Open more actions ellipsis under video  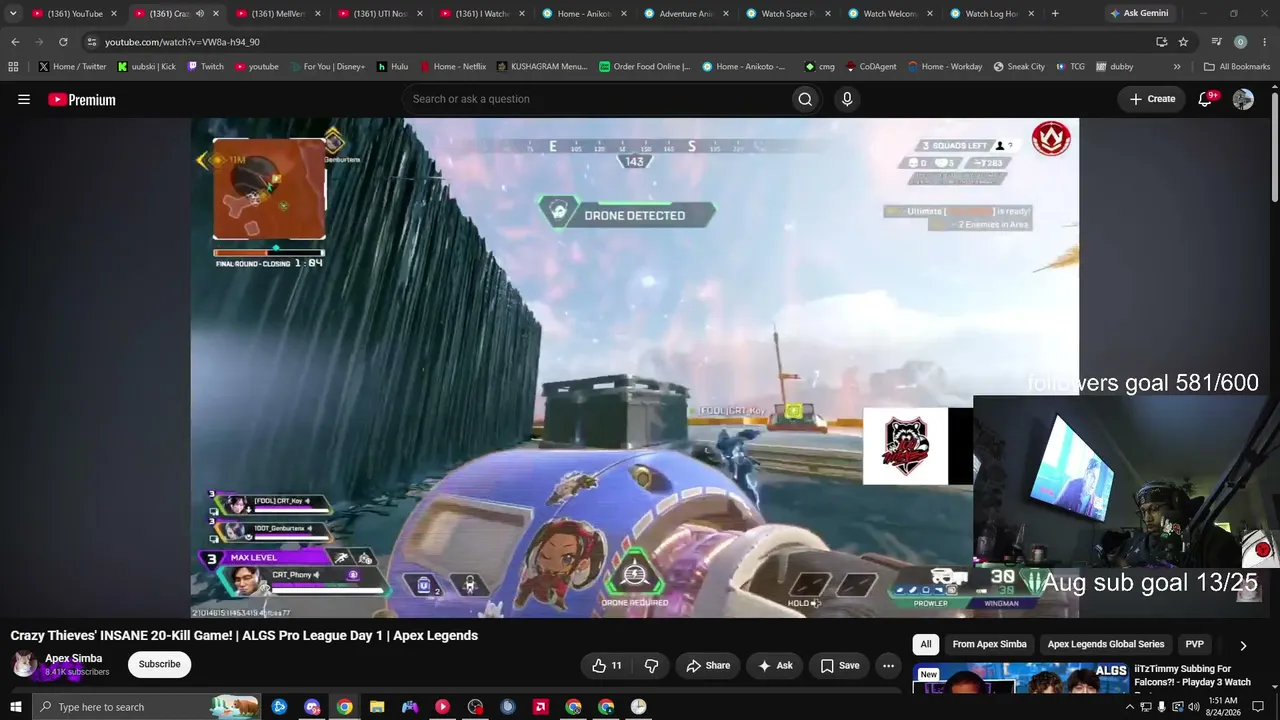coord(888,665)
